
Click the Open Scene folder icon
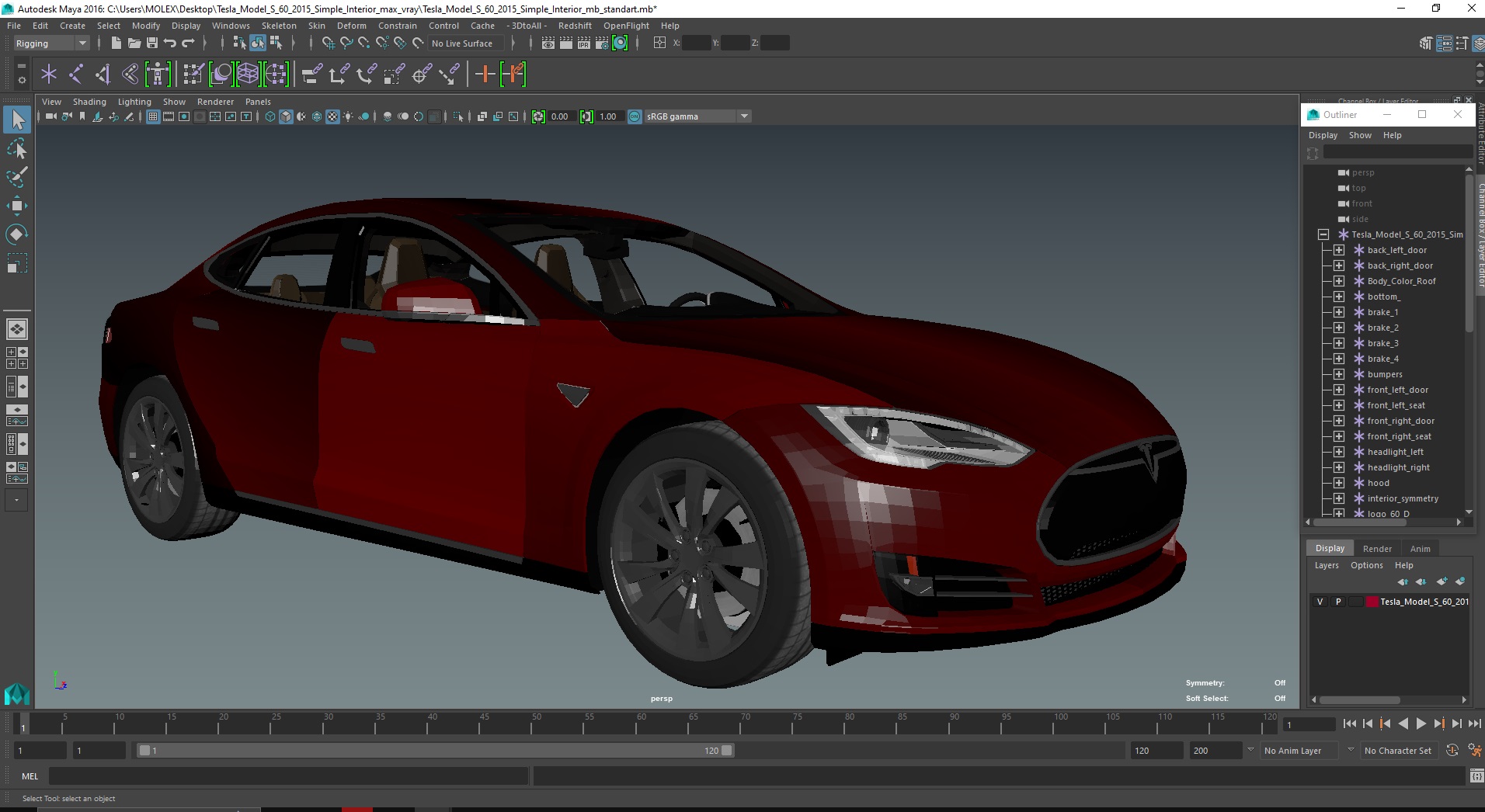tap(134, 43)
